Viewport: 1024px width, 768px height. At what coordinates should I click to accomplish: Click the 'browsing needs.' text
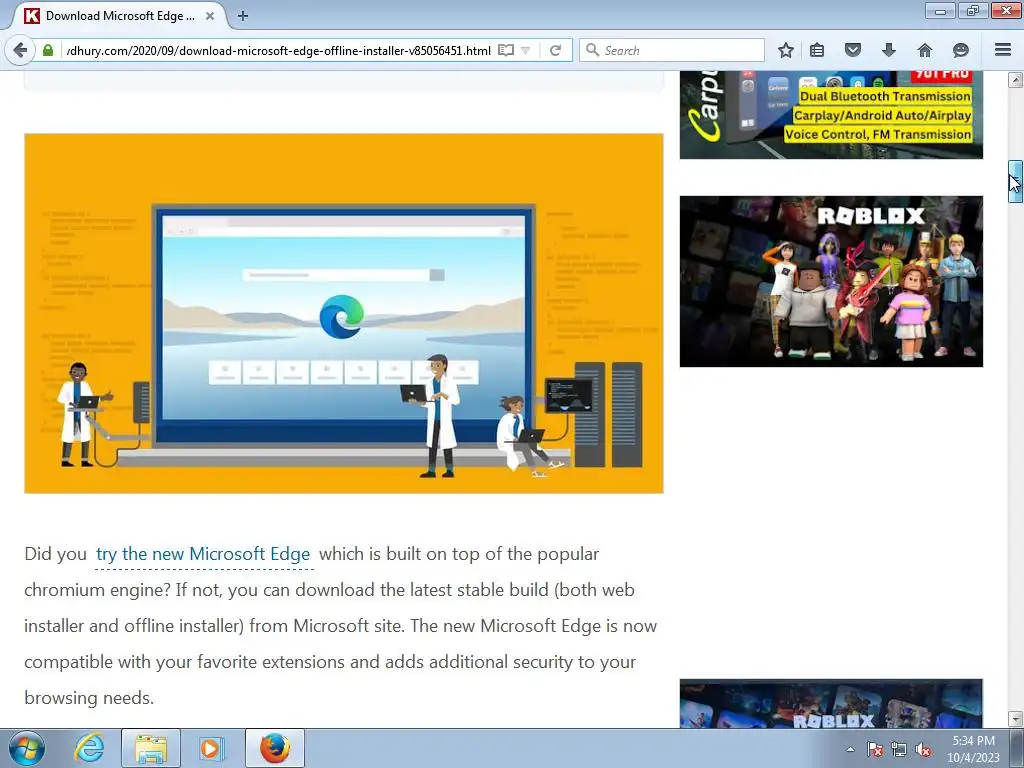89,697
